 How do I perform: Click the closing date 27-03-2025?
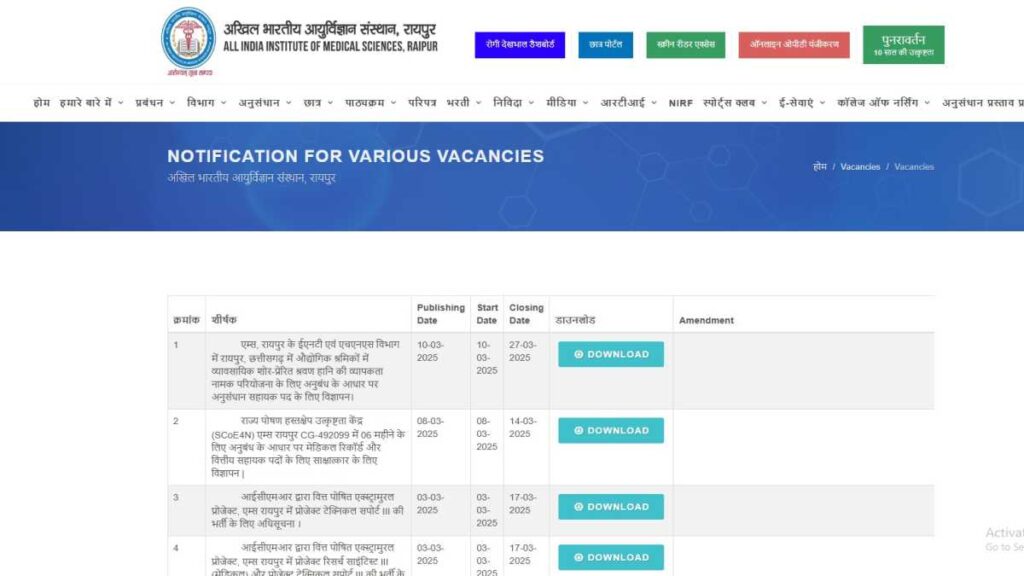click(522, 351)
